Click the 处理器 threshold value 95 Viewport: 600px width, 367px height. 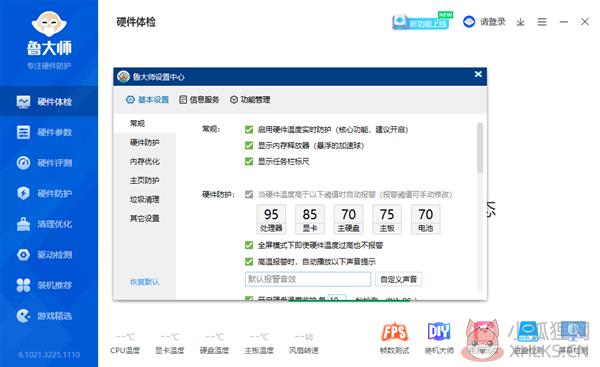coord(271,214)
